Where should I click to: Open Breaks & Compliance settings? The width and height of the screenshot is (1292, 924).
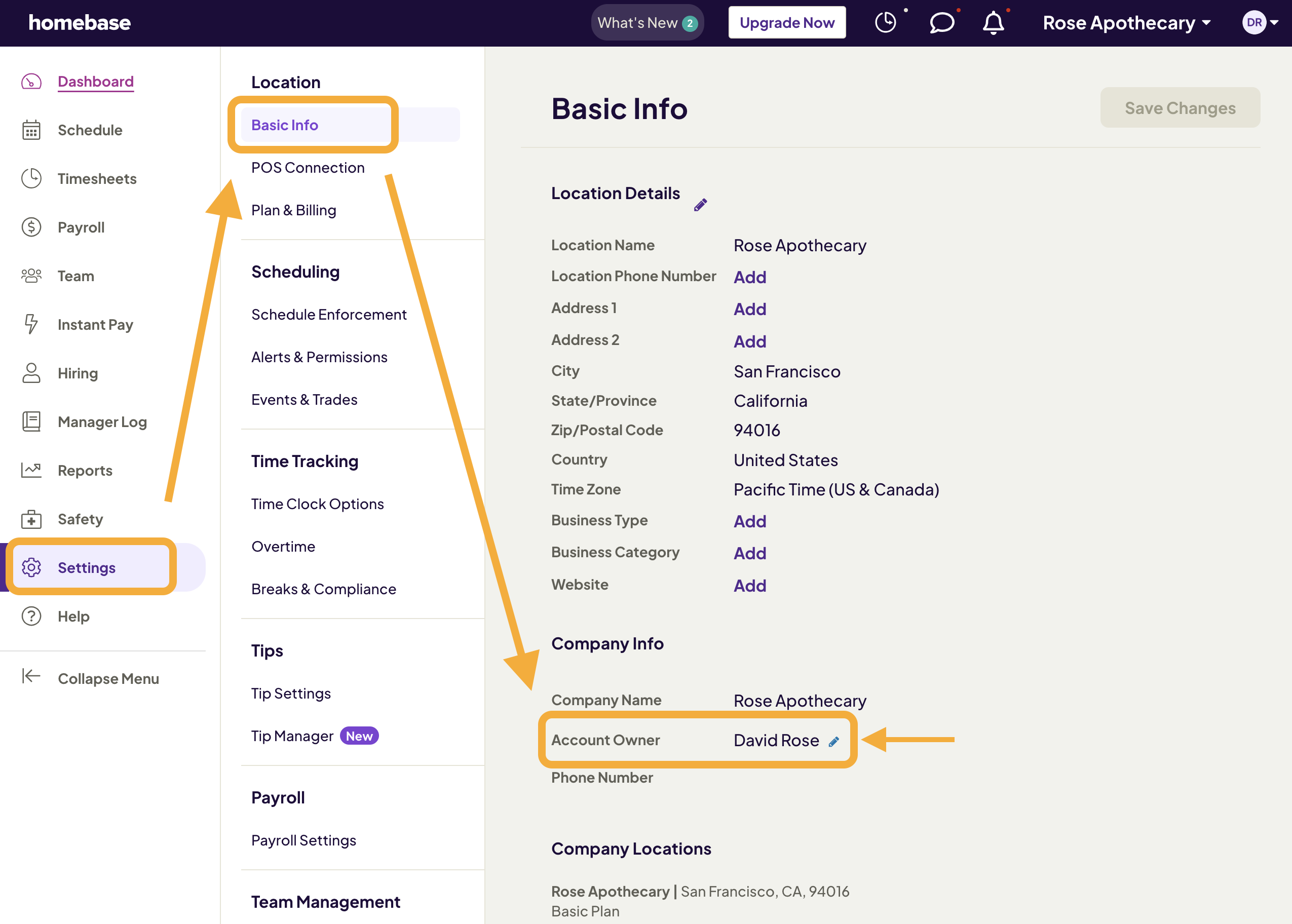(324, 590)
